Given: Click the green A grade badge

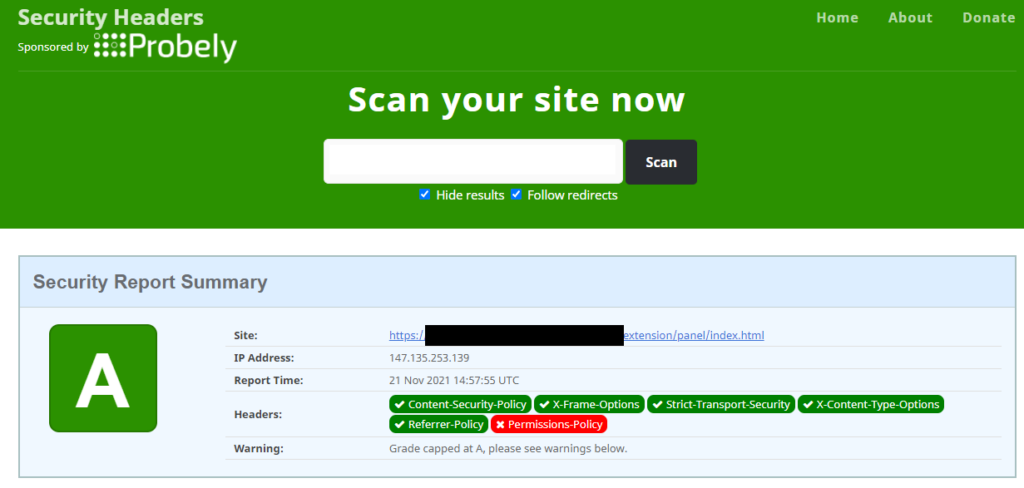Looking at the screenshot, I should (x=103, y=378).
